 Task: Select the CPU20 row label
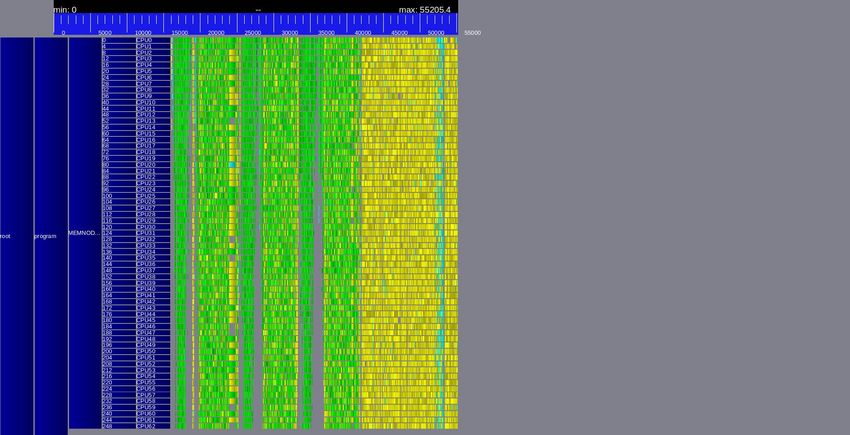click(x=153, y=164)
